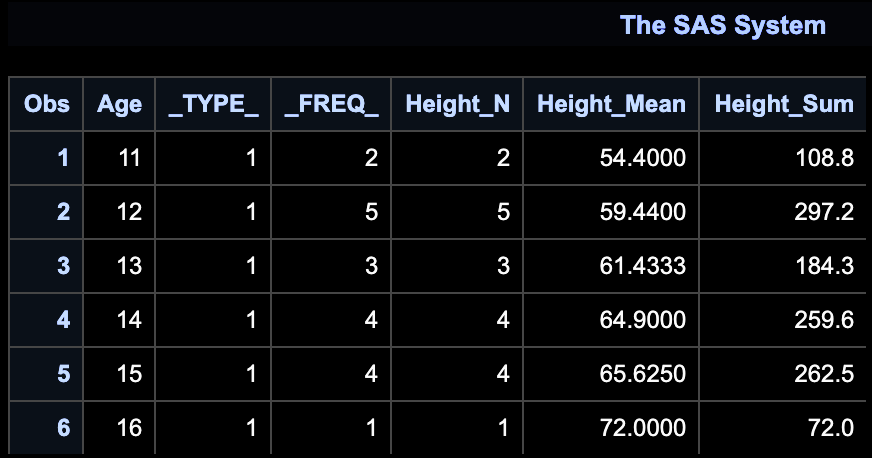Click The SAS System title
The width and height of the screenshot is (872, 458).
722,25
